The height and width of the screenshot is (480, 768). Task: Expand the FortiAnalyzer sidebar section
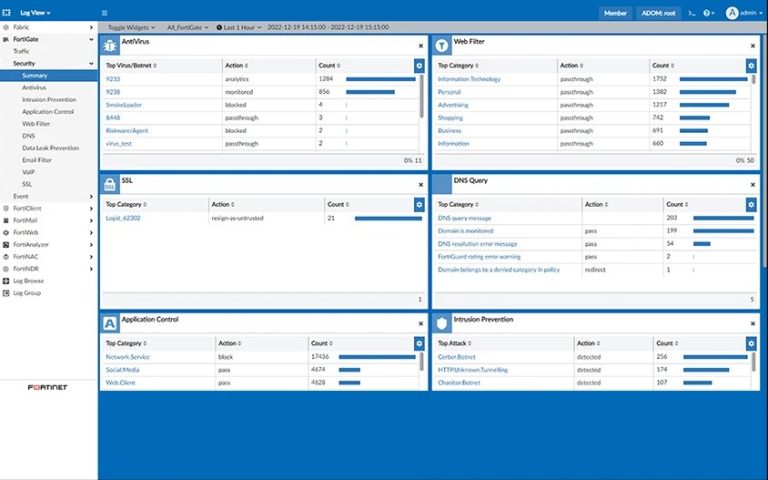[x=91, y=245]
